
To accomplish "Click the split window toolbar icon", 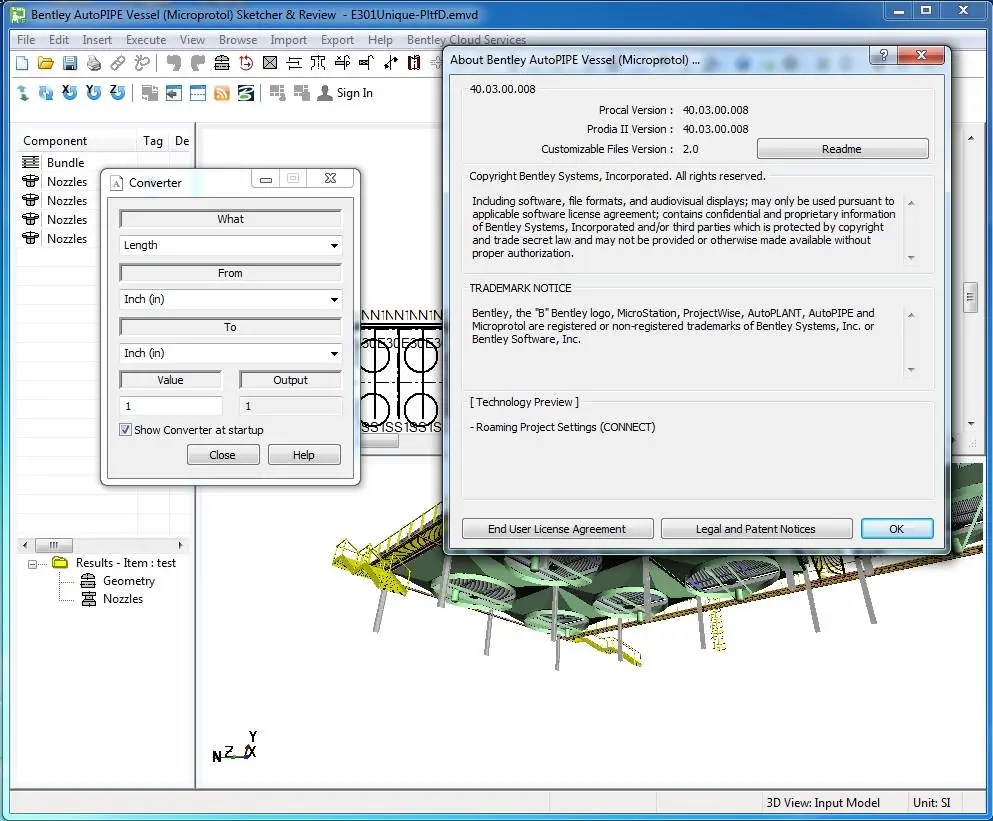I will 198,93.
